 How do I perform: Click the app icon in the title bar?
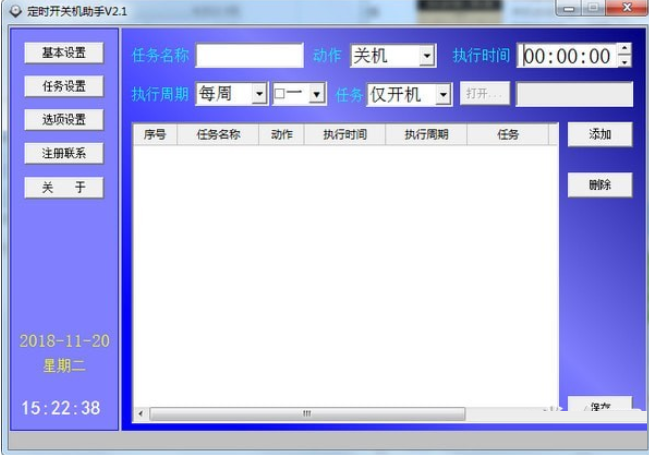coord(16,11)
